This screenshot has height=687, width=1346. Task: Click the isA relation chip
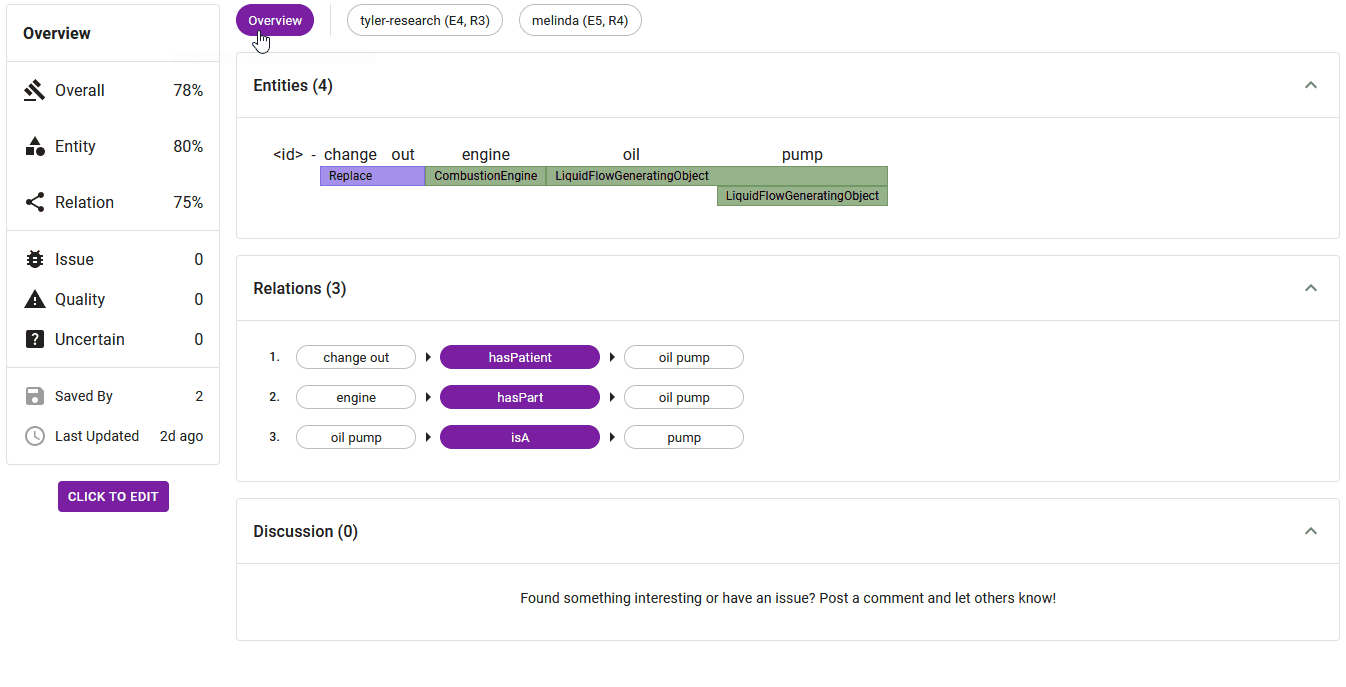[x=520, y=438]
